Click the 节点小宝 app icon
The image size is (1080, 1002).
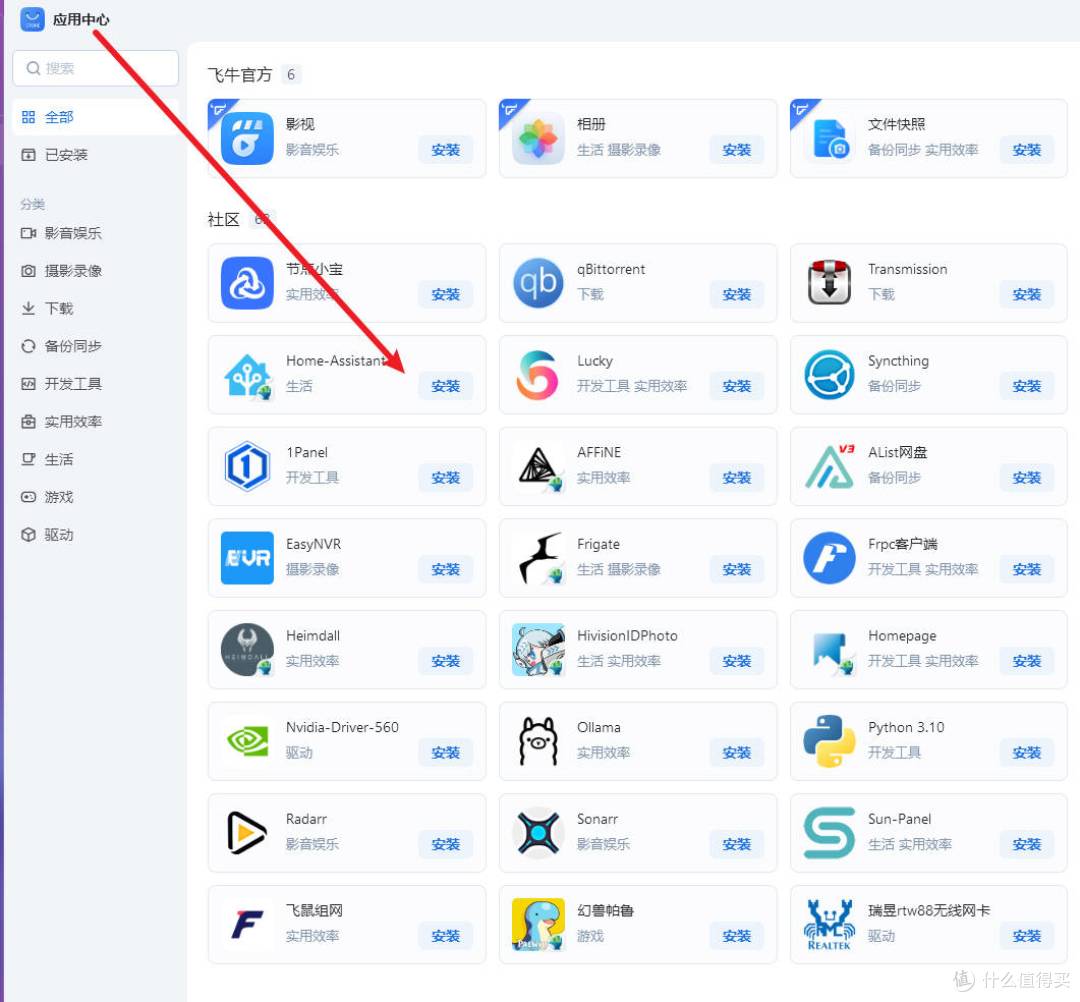pyautogui.click(x=247, y=283)
